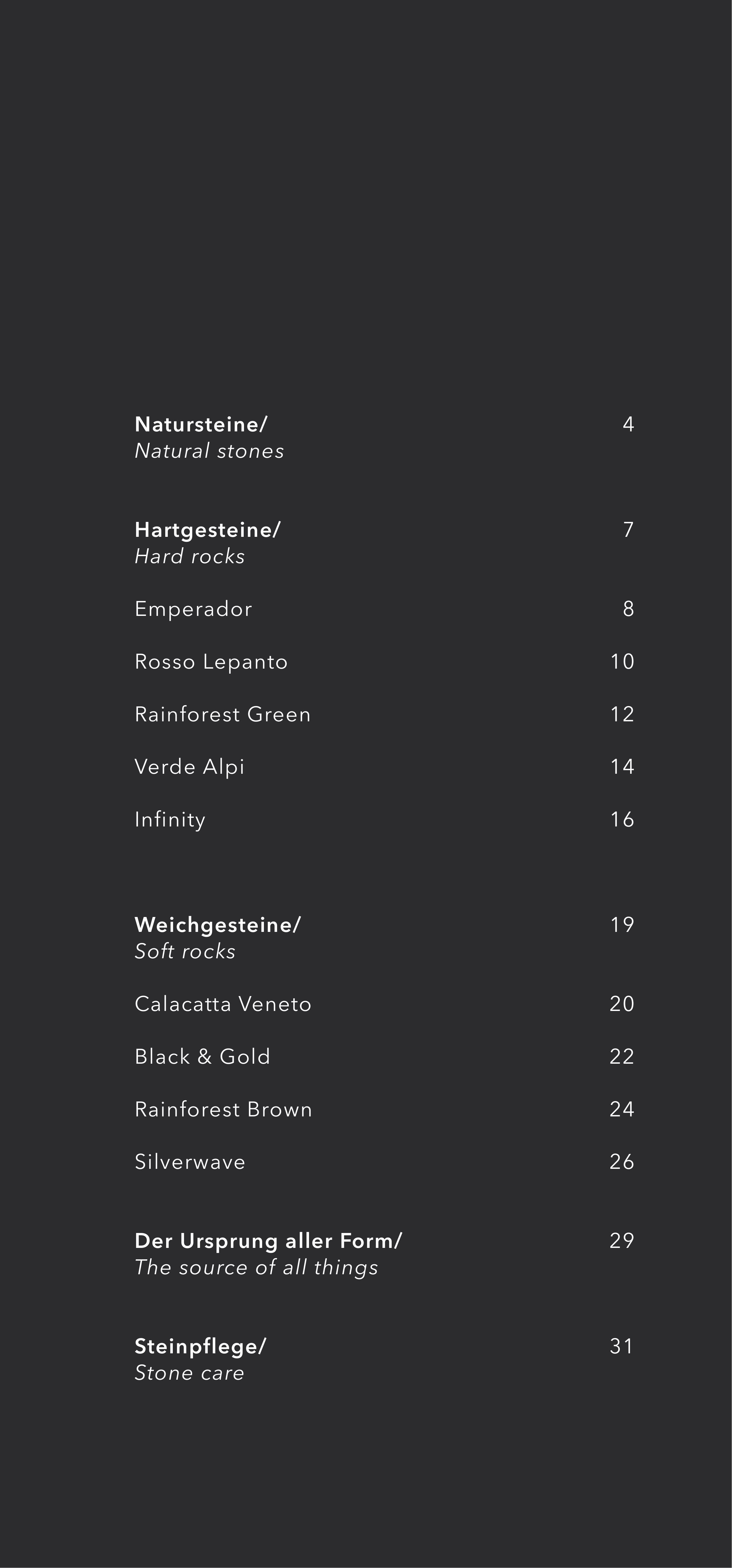This screenshot has width=732, height=1568.
Task: Click the Silverwave entry
Action: tap(190, 1162)
